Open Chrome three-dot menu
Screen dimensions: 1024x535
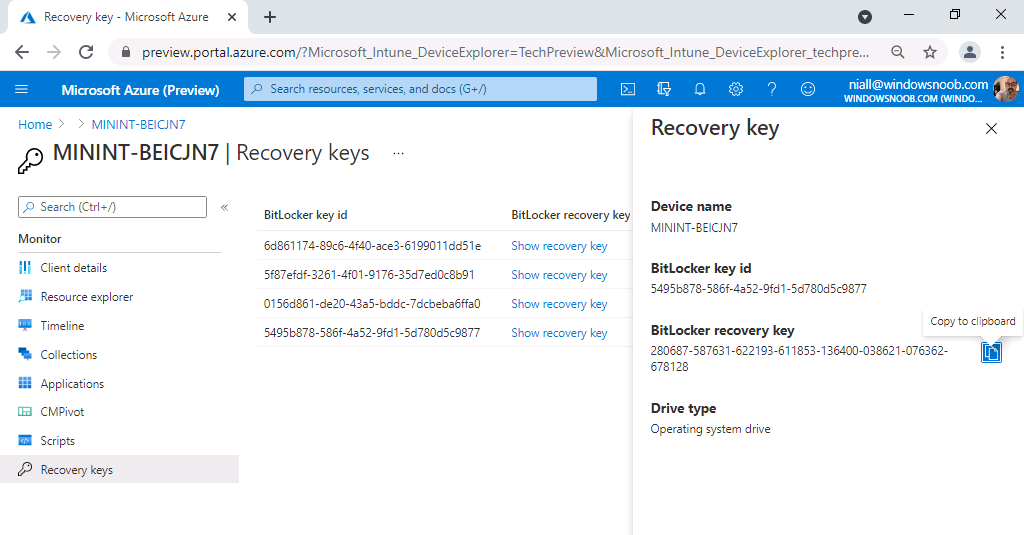(1002, 52)
